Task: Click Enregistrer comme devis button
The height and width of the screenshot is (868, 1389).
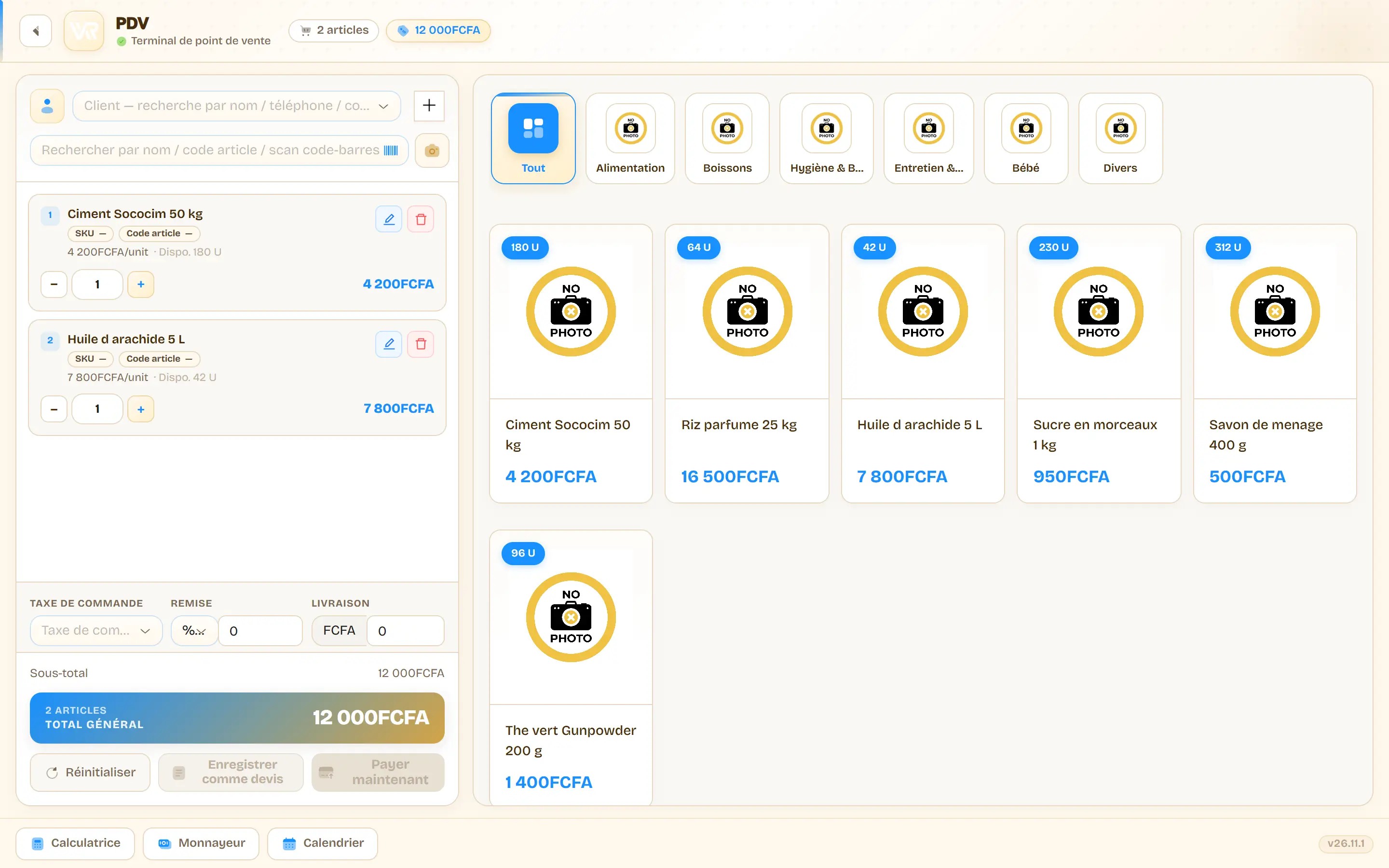Action: [x=231, y=772]
